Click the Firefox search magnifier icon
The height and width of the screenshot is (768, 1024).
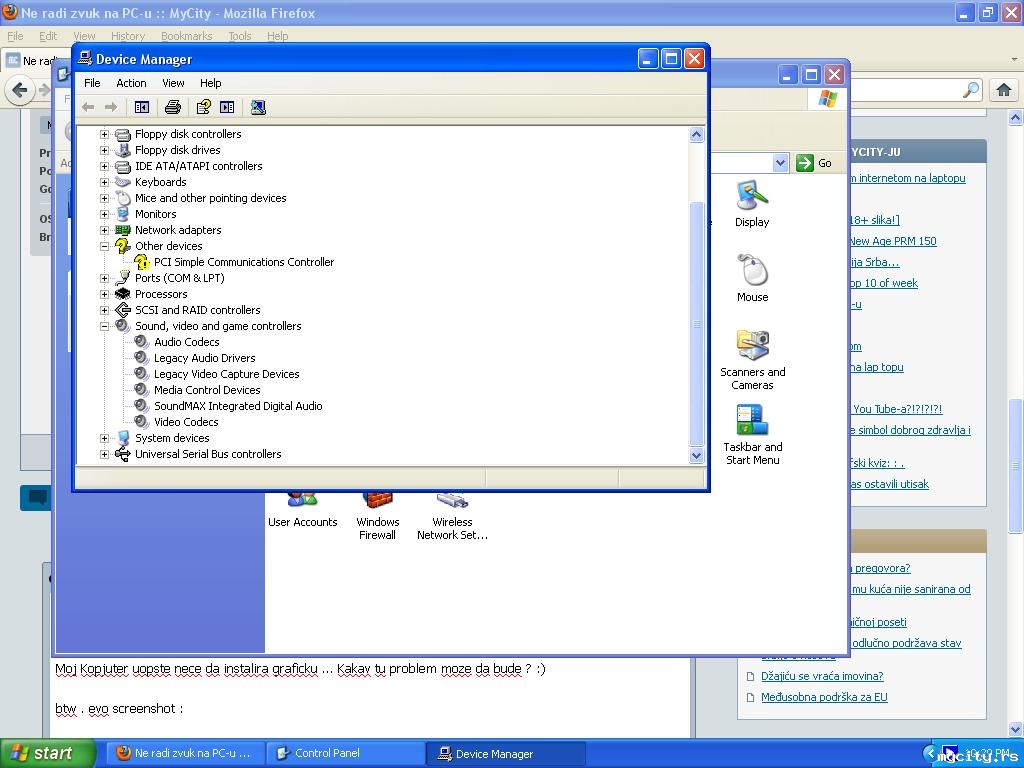[x=971, y=90]
